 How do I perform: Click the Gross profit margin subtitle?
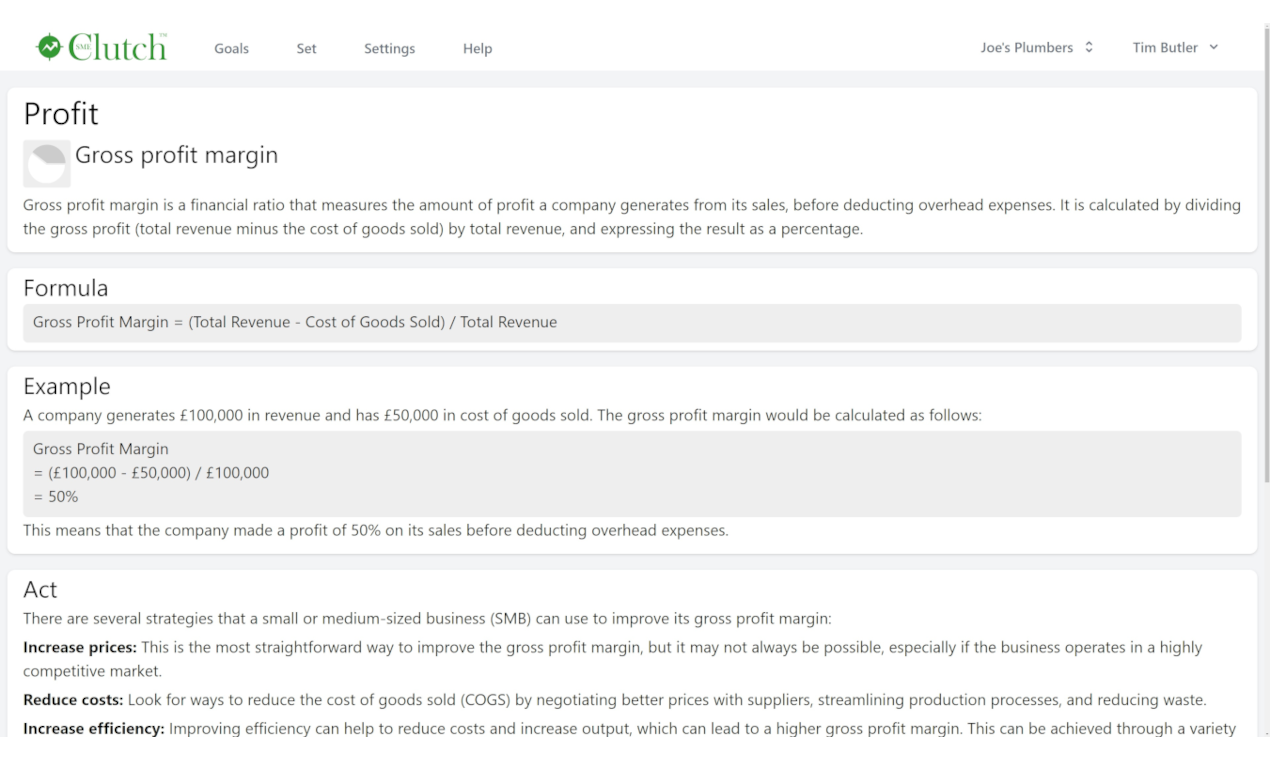point(177,155)
